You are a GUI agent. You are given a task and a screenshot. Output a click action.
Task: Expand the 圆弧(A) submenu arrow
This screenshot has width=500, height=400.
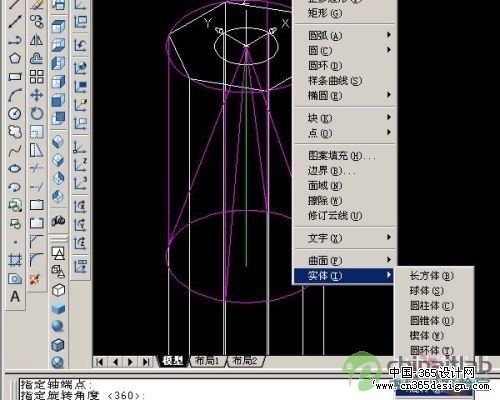click(389, 35)
